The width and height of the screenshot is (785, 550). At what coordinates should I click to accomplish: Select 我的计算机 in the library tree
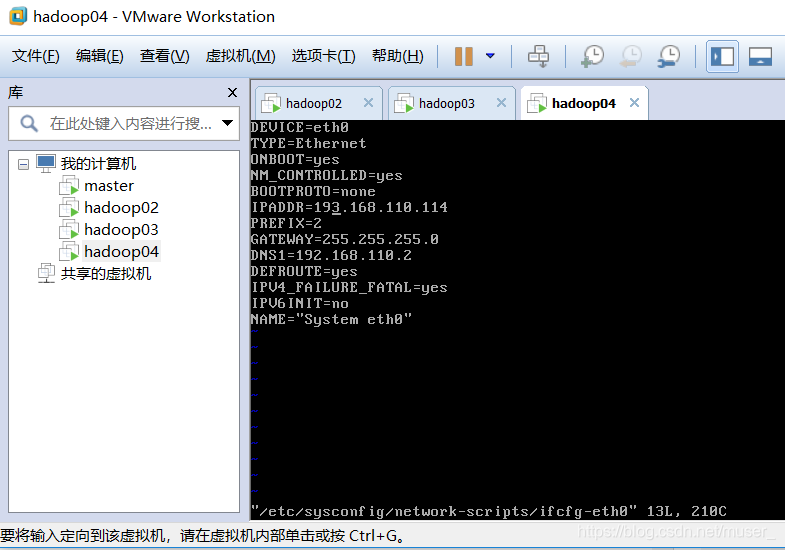tap(98, 164)
